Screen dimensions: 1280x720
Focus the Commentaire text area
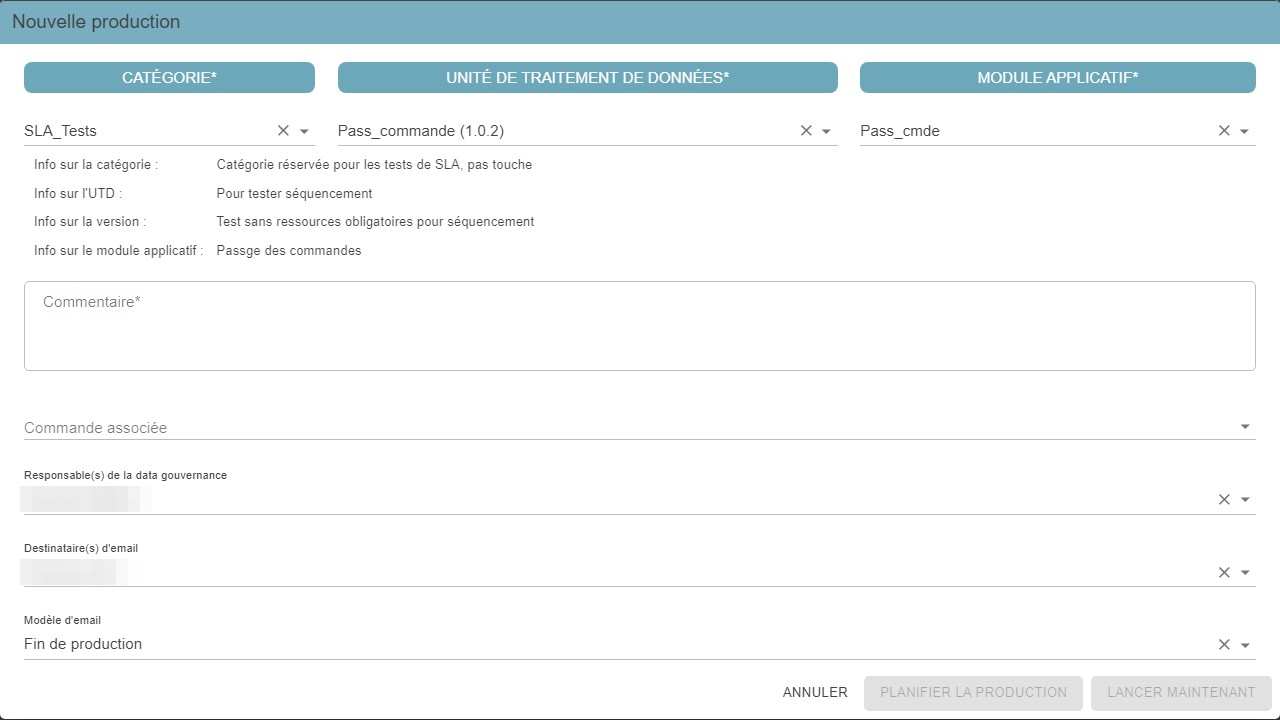[640, 326]
